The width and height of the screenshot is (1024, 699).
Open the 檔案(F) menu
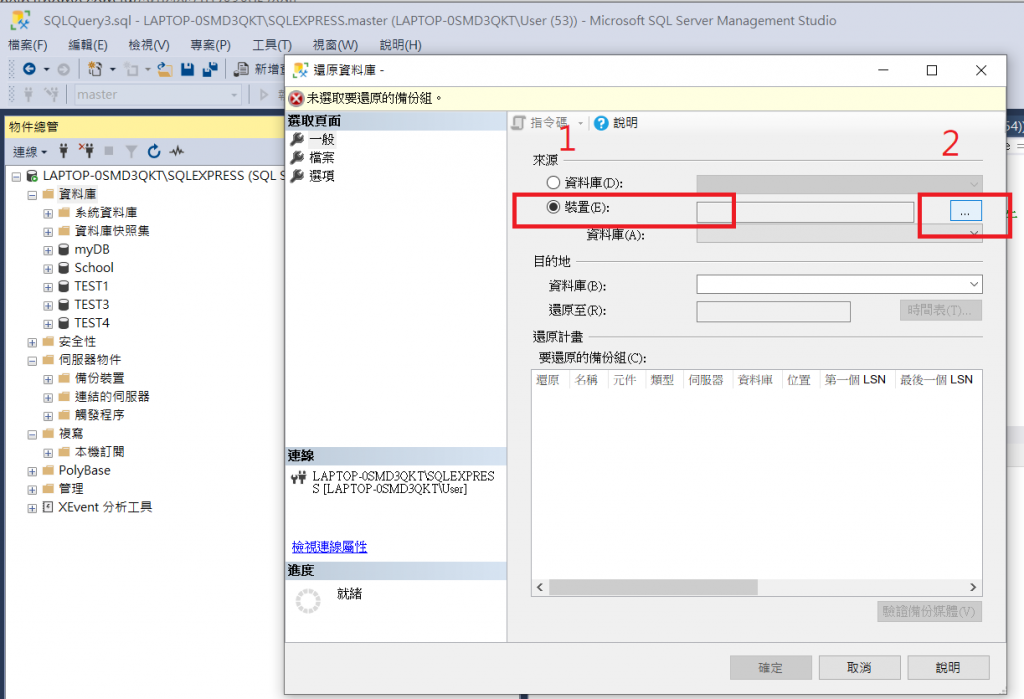point(27,45)
